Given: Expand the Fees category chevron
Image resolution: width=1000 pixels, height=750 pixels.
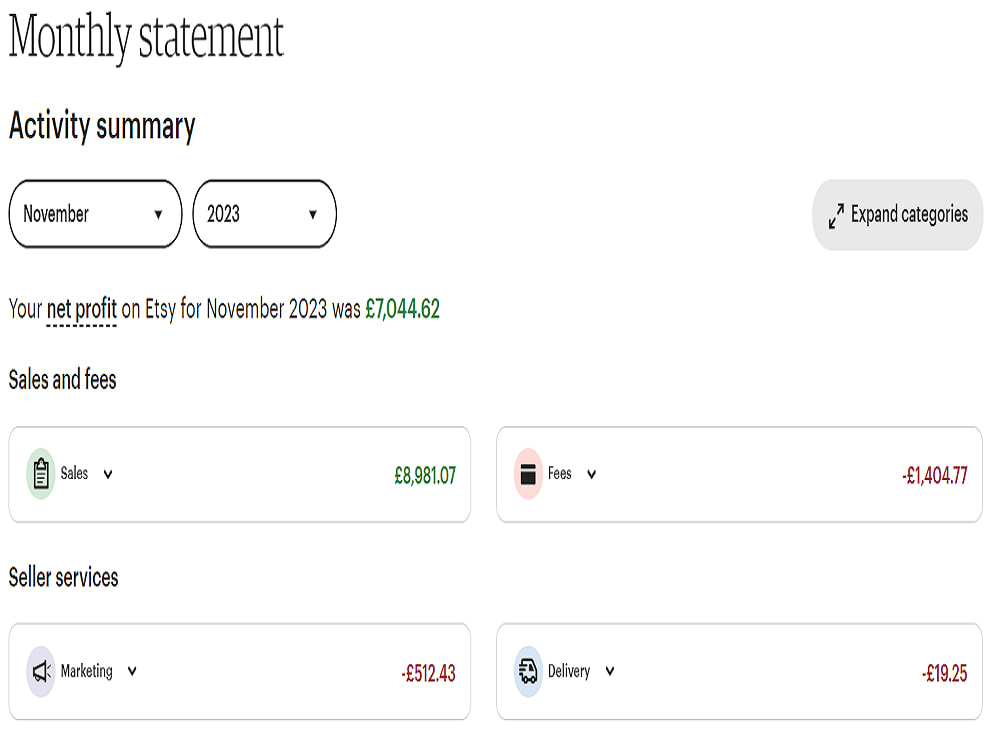Looking at the screenshot, I should pyautogui.click(x=592, y=474).
